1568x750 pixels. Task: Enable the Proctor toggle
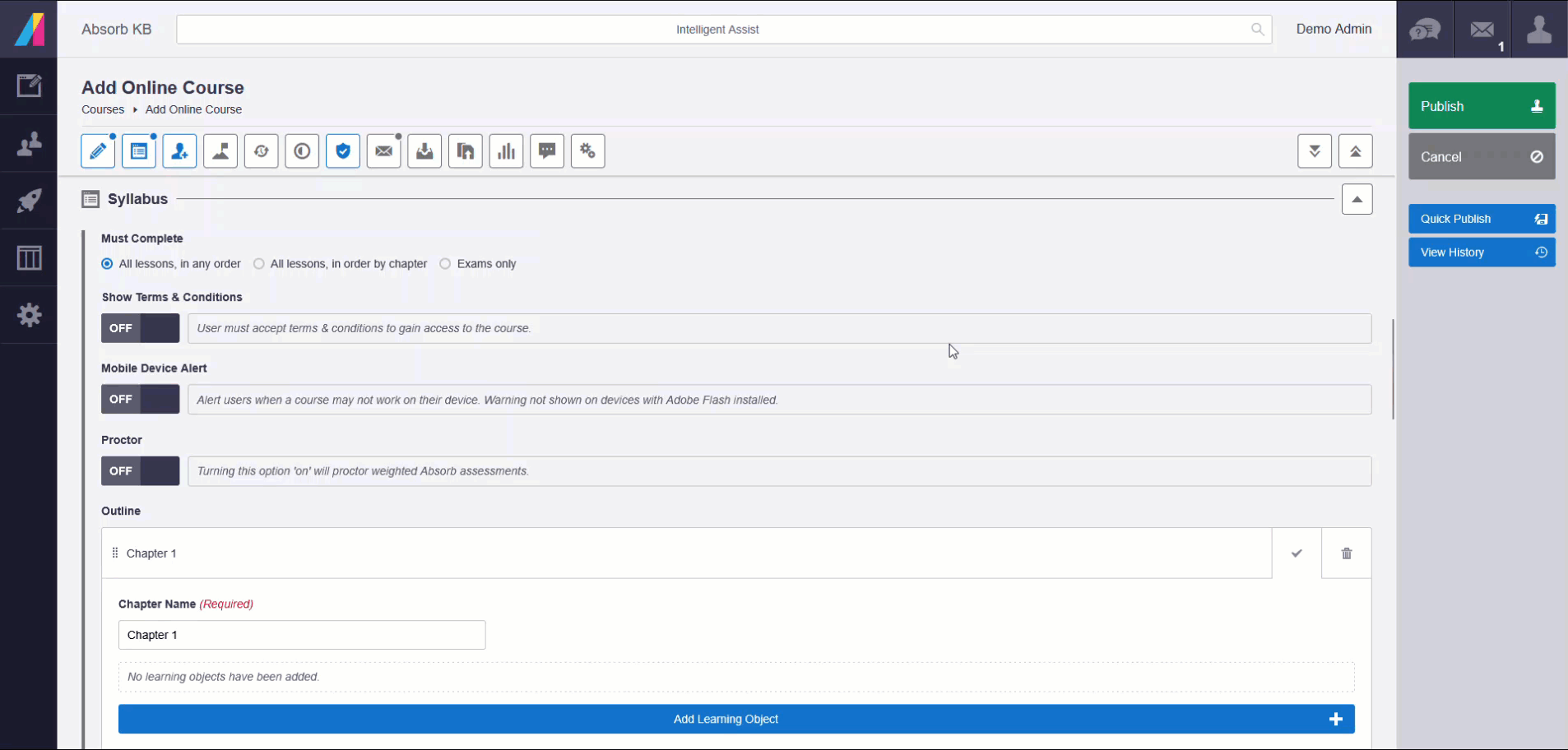[x=140, y=471]
